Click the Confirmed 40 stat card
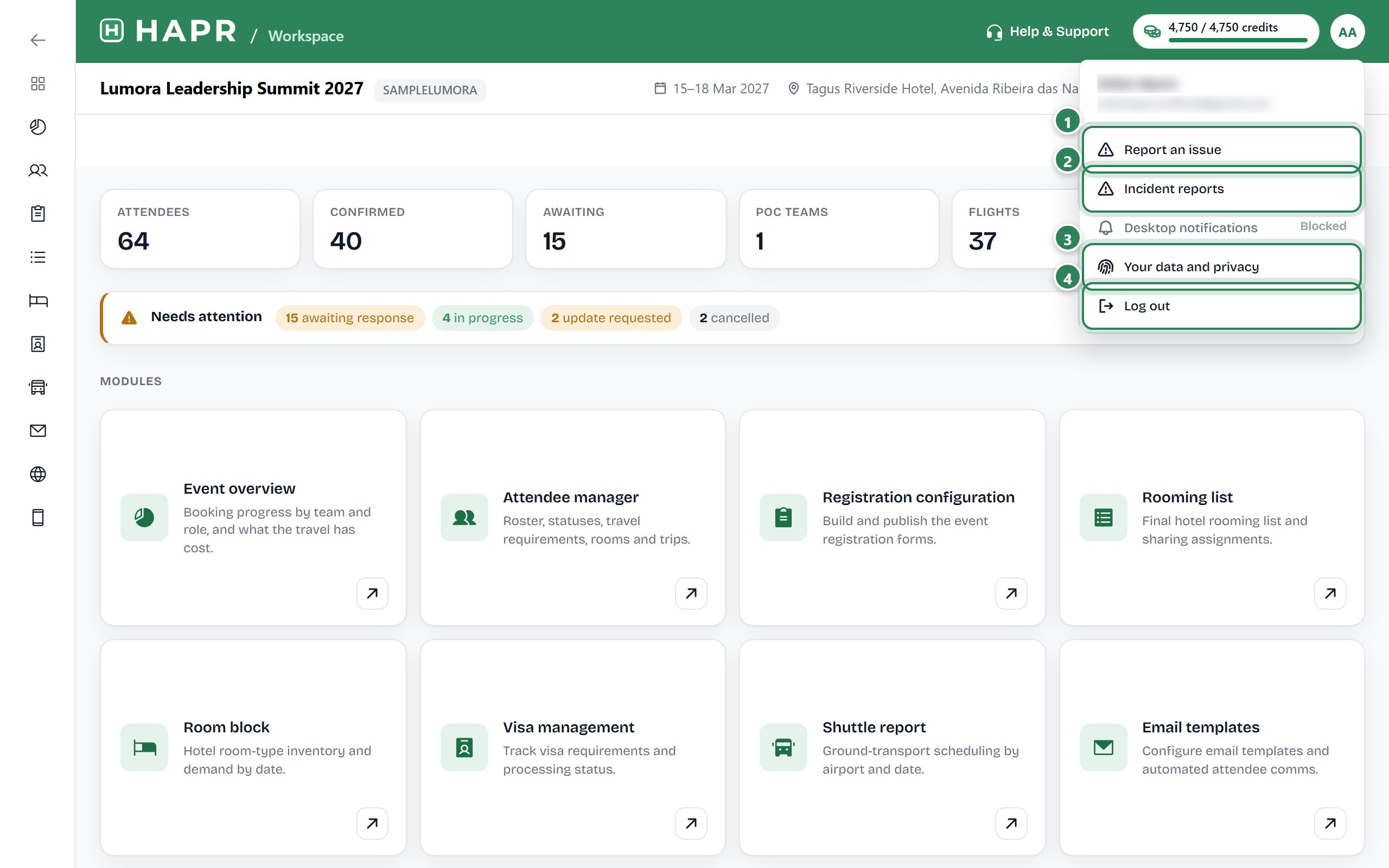 [x=413, y=229]
